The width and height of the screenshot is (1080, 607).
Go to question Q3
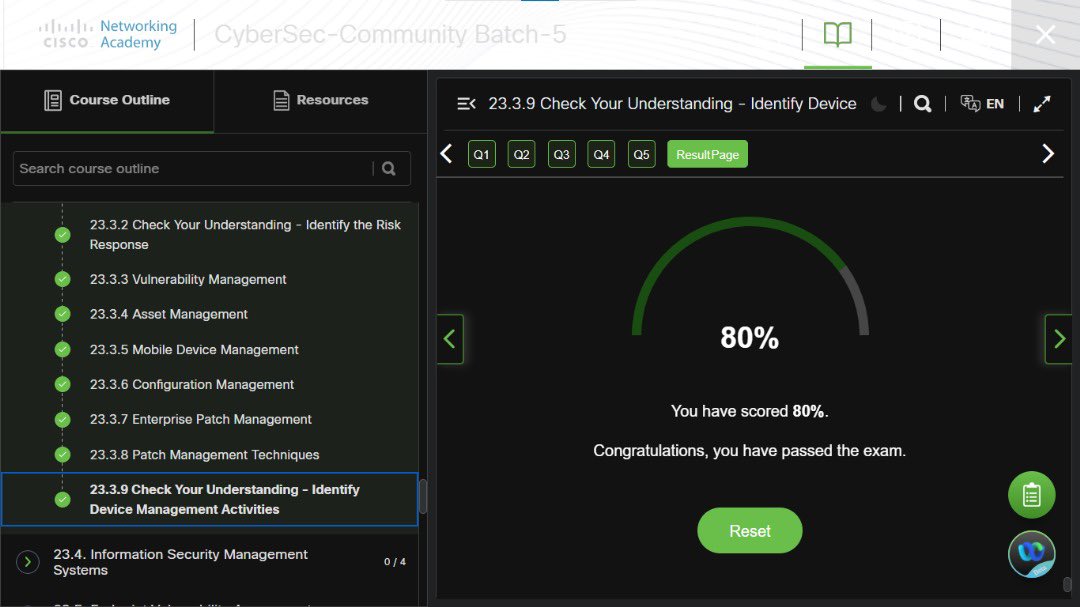tap(561, 154)
